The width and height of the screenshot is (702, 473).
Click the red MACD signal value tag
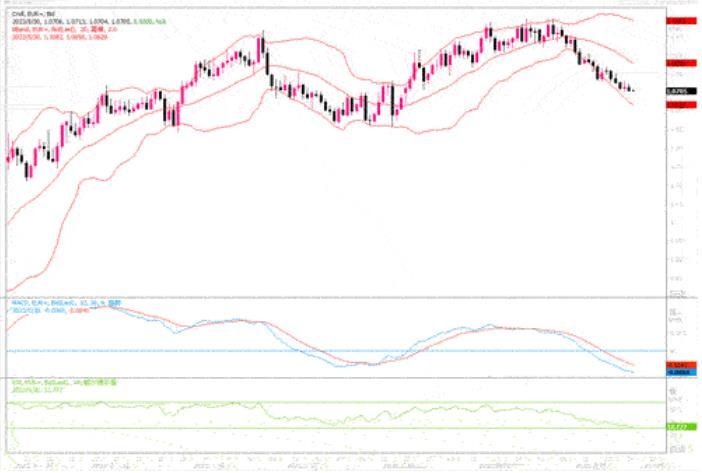pos(681,365)
